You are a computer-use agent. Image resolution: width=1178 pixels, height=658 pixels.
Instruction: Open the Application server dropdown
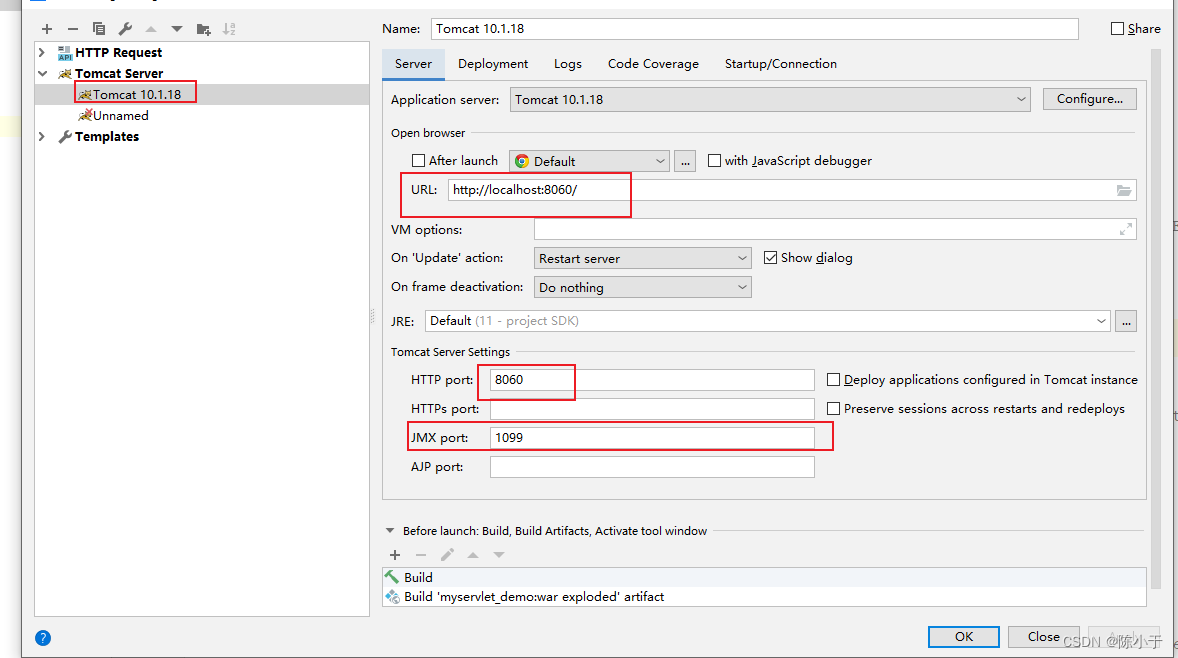(1021, 99)
